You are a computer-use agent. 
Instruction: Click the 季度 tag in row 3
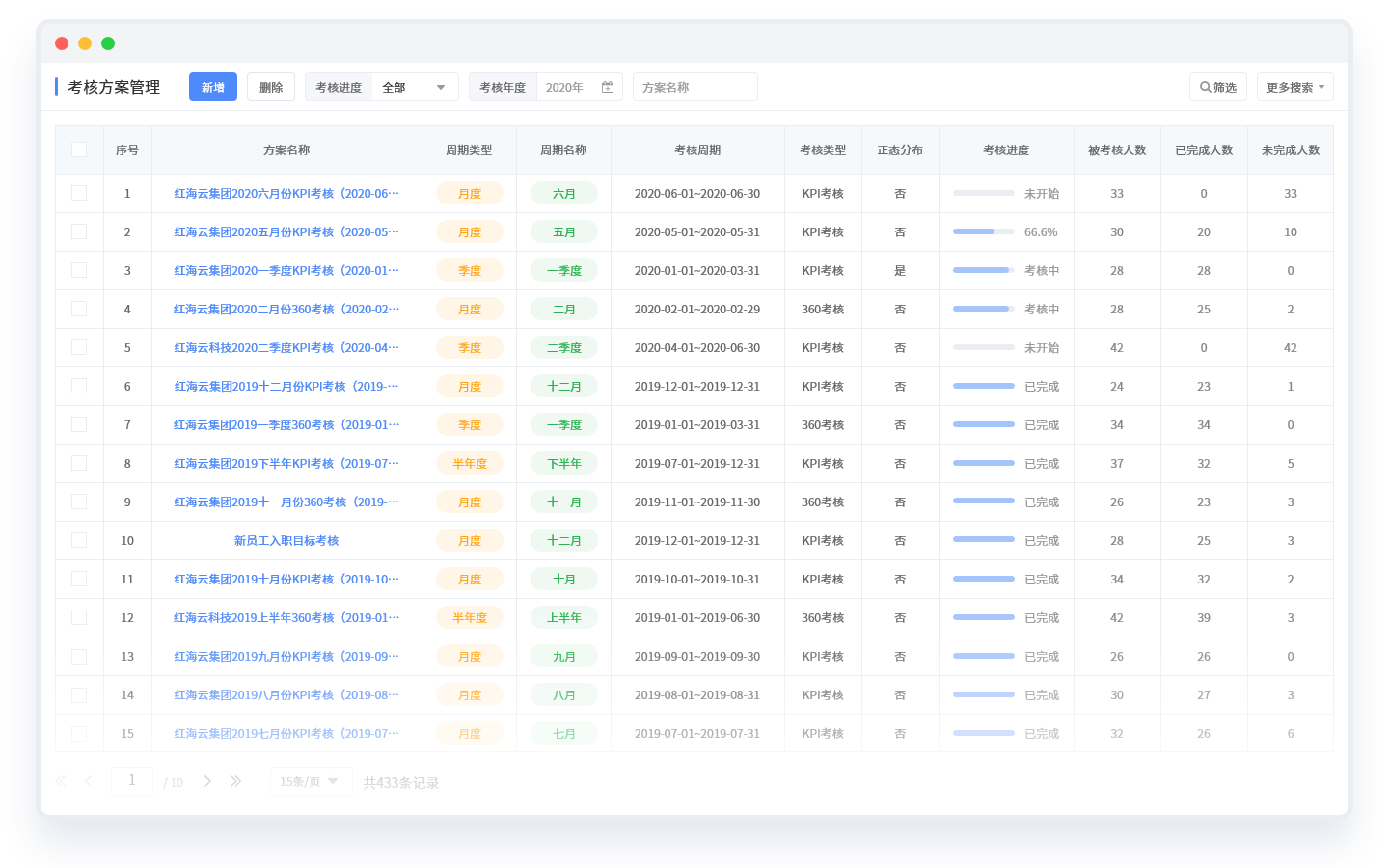click(470, 270)
